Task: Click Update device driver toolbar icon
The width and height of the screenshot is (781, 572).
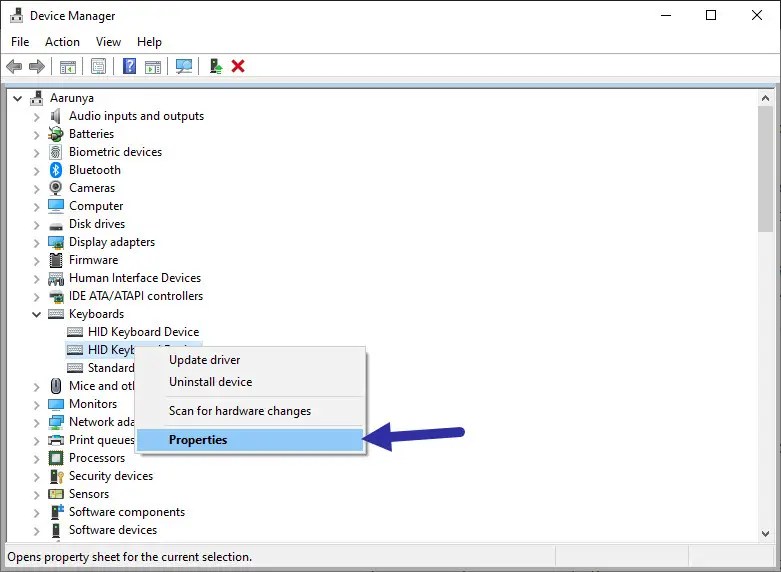Action: click(216, 66)
